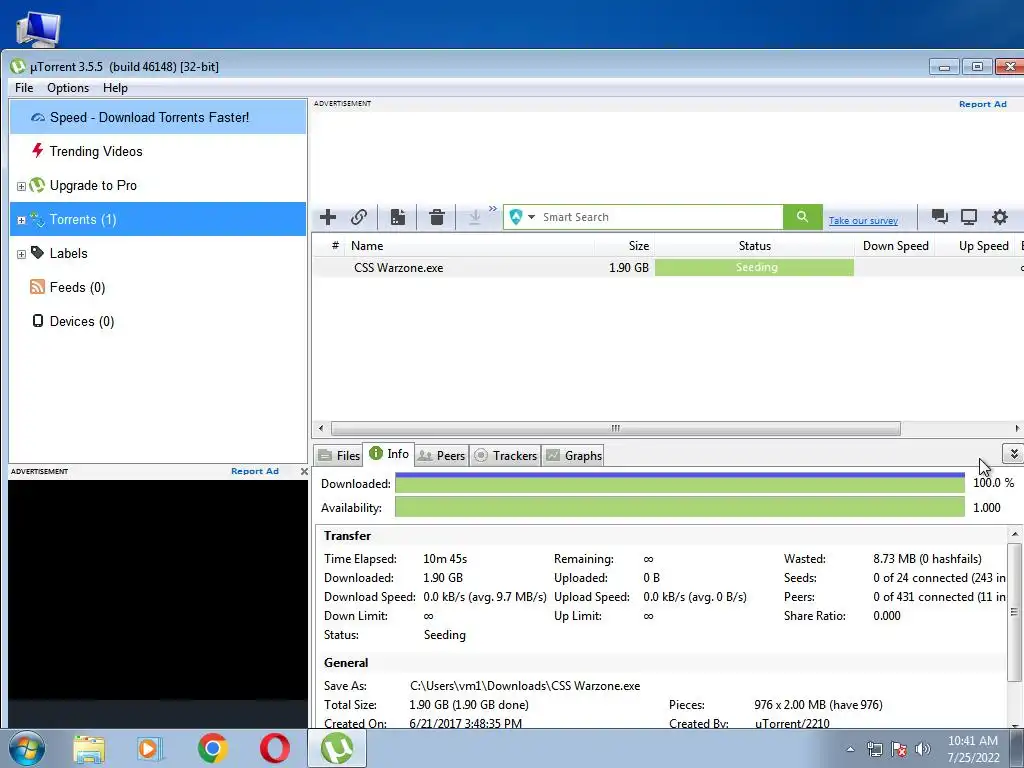Click the Create New Torrent file icon
The height and width of the screenshot is (768, 1024).
(398, 217)
